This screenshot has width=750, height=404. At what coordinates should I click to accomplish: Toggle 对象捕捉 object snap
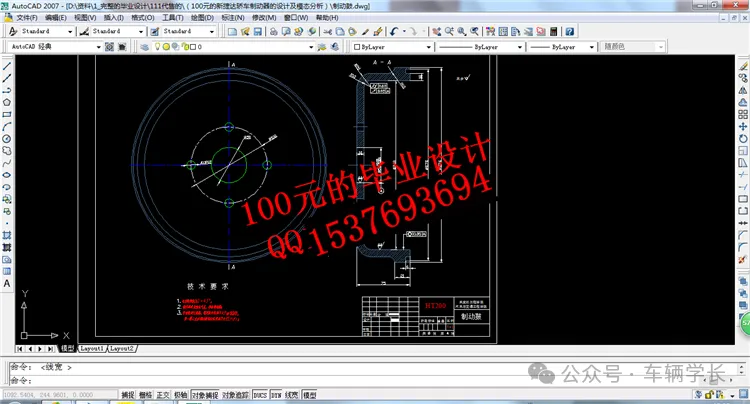point(205,395)
